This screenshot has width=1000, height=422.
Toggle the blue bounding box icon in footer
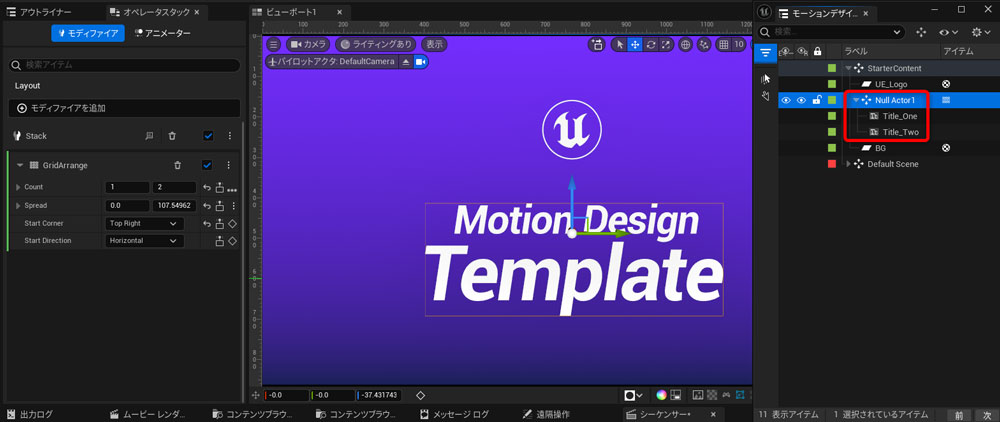(740, 395)
